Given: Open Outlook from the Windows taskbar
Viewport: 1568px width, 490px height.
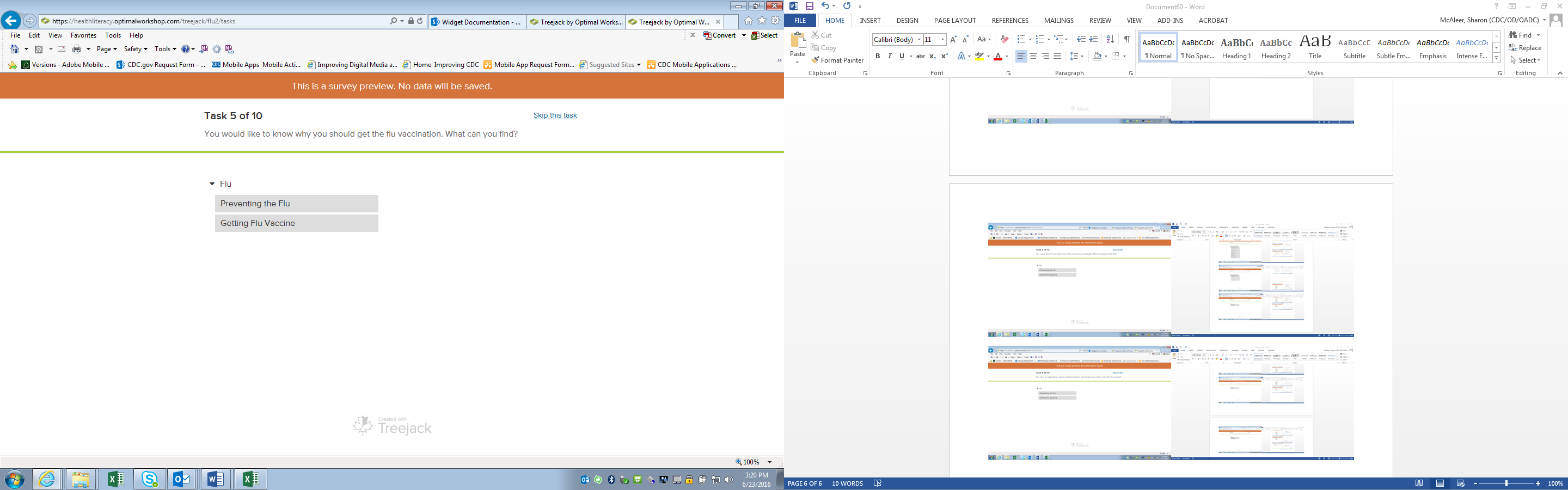Looking at the screenshot, I should pyautogui.click(x=182, y=480).
